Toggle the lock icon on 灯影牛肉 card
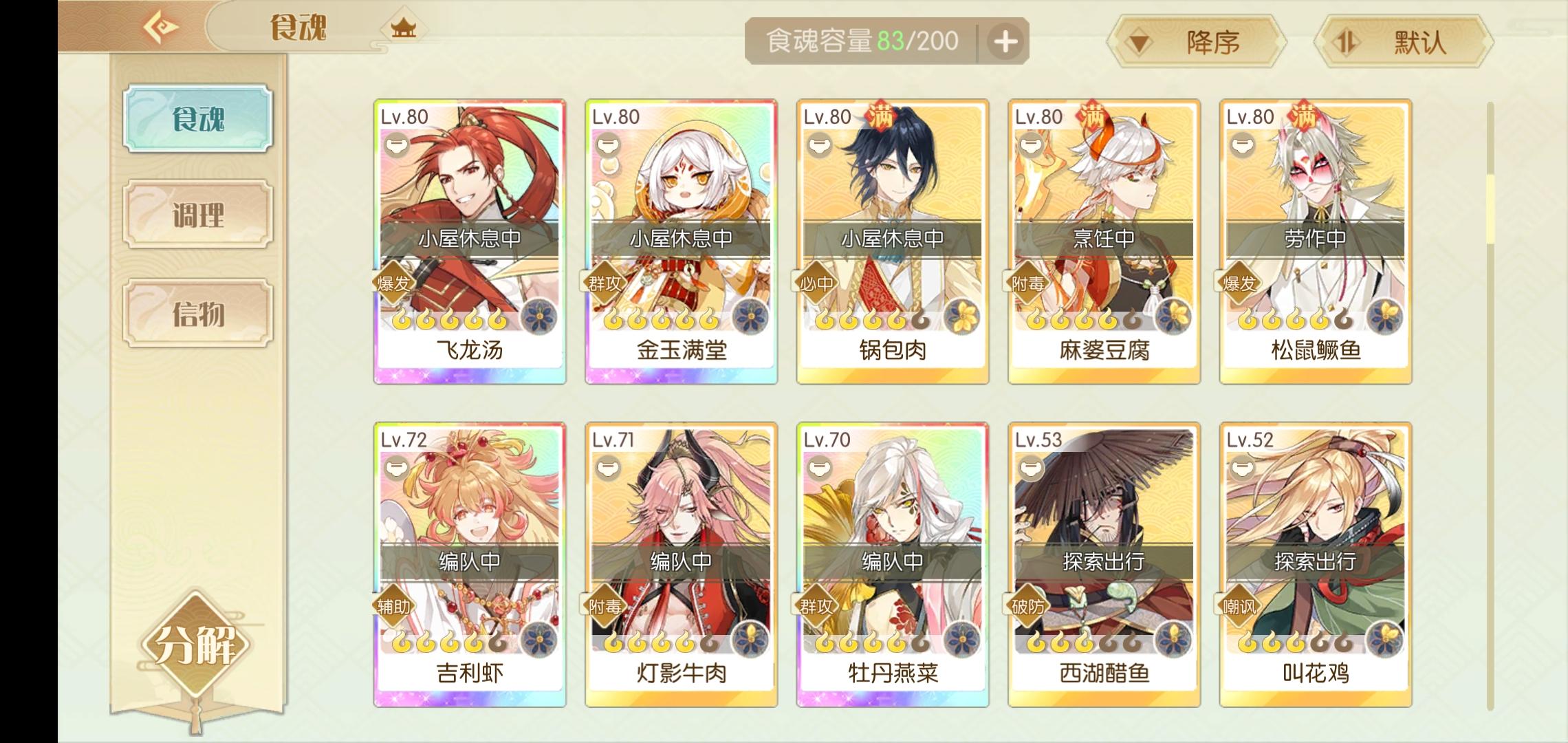 tap(608, 469)
